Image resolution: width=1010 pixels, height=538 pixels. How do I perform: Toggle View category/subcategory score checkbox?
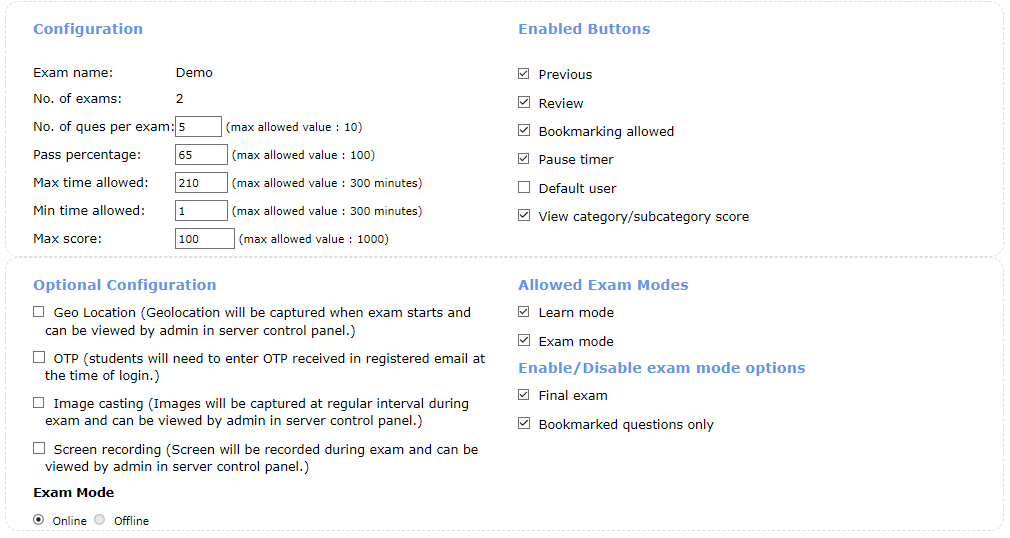point(524,216)
